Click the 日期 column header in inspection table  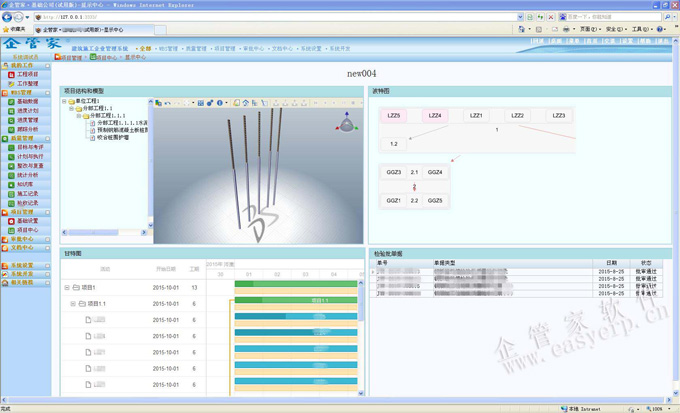coord(610,264)
